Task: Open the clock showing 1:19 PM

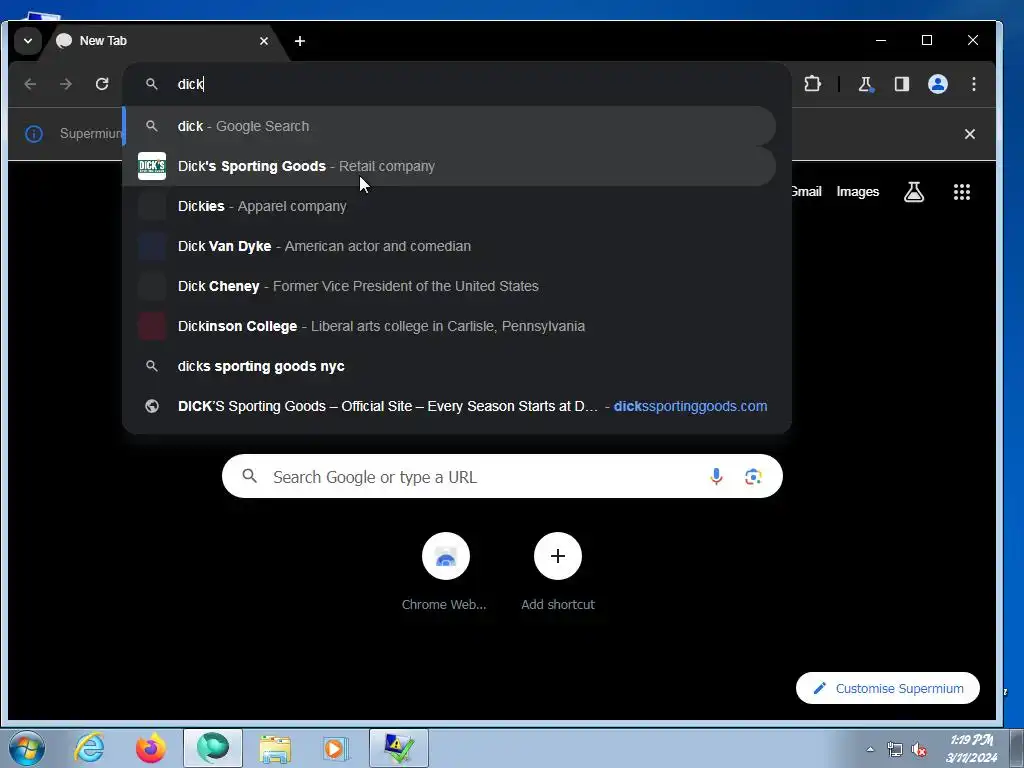Action: (x=972, y=748)
